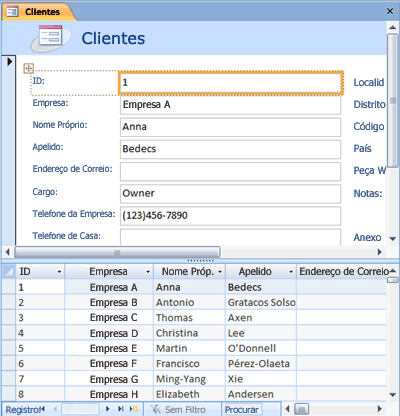
Task: Click the layout selector cross-arrow handle
Action: (x=29, y=68)
